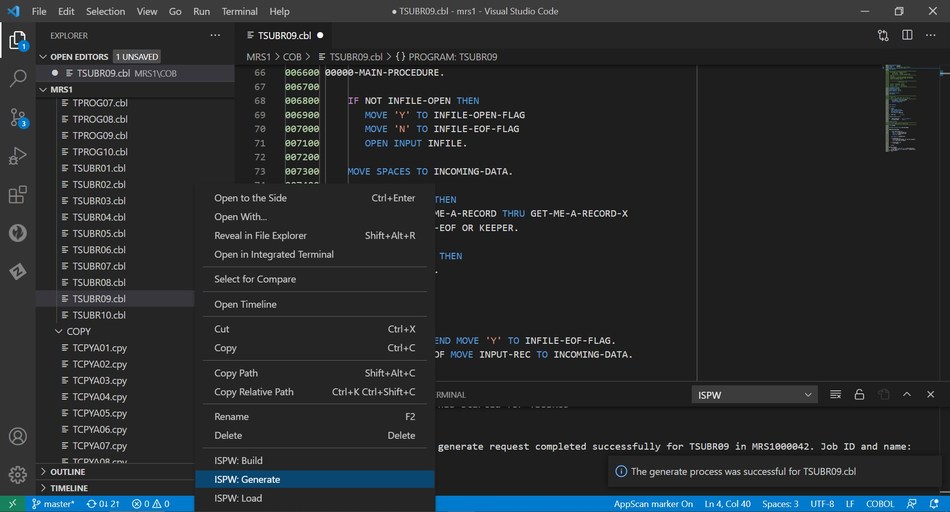Screen dimensions: 950x512
Task: Open editor more actions ellipsis
Action: click(931, 35)
